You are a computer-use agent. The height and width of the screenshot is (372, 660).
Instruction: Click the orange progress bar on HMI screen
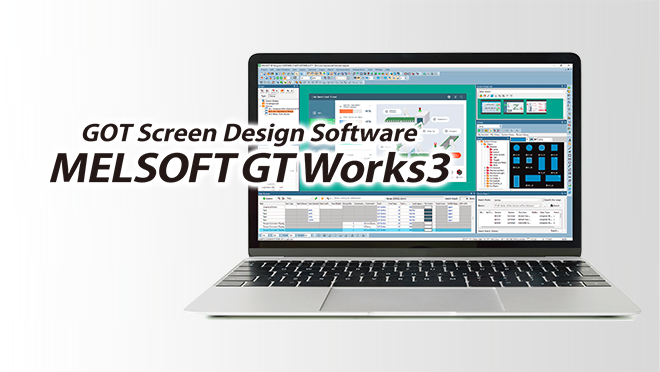(346, 111)
